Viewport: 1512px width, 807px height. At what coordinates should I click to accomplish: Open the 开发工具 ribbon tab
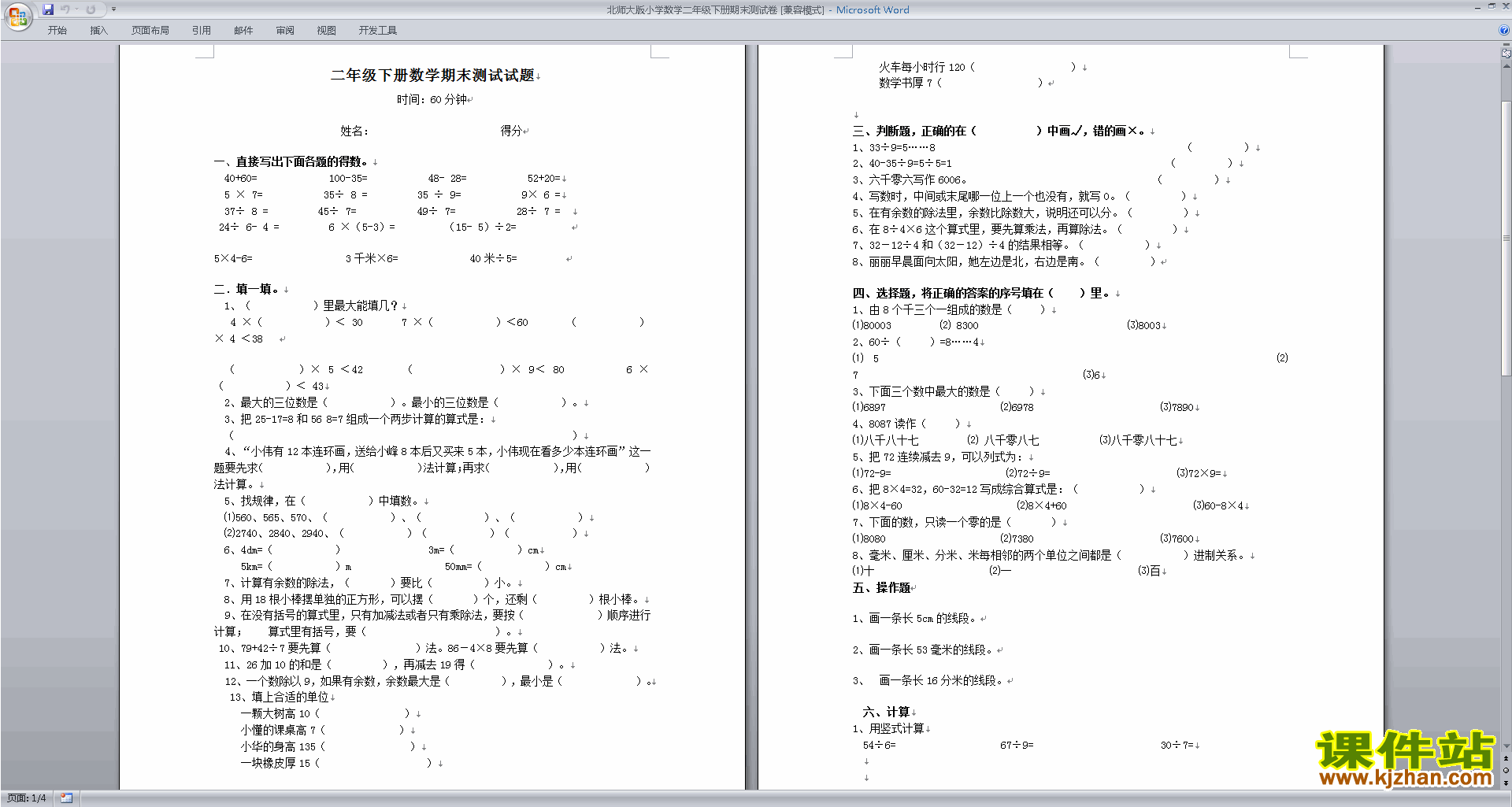click(377, 31)
